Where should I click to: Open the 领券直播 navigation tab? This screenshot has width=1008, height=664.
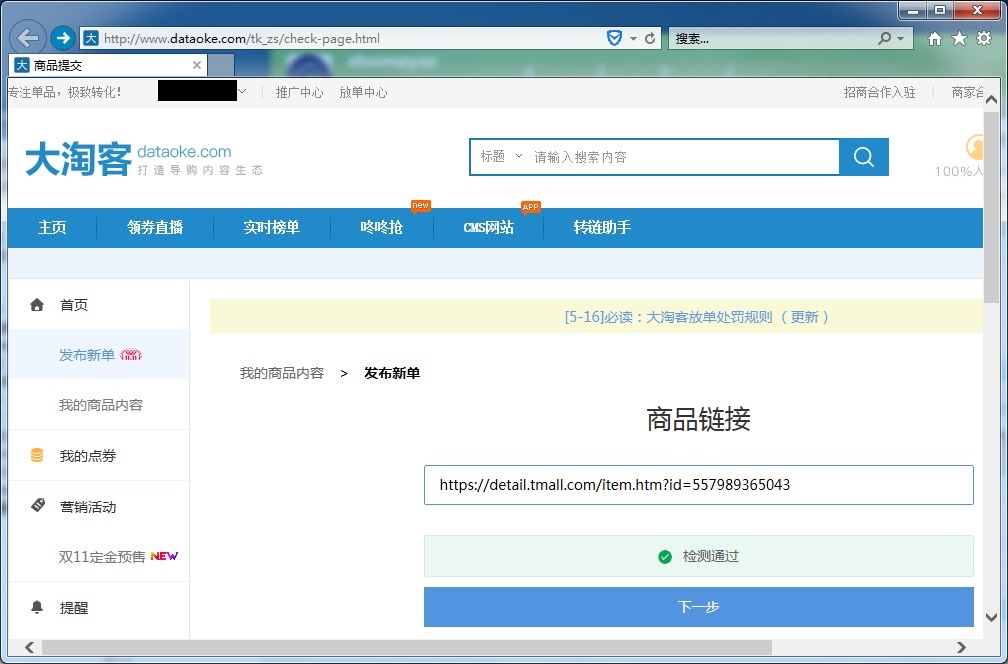155,227
